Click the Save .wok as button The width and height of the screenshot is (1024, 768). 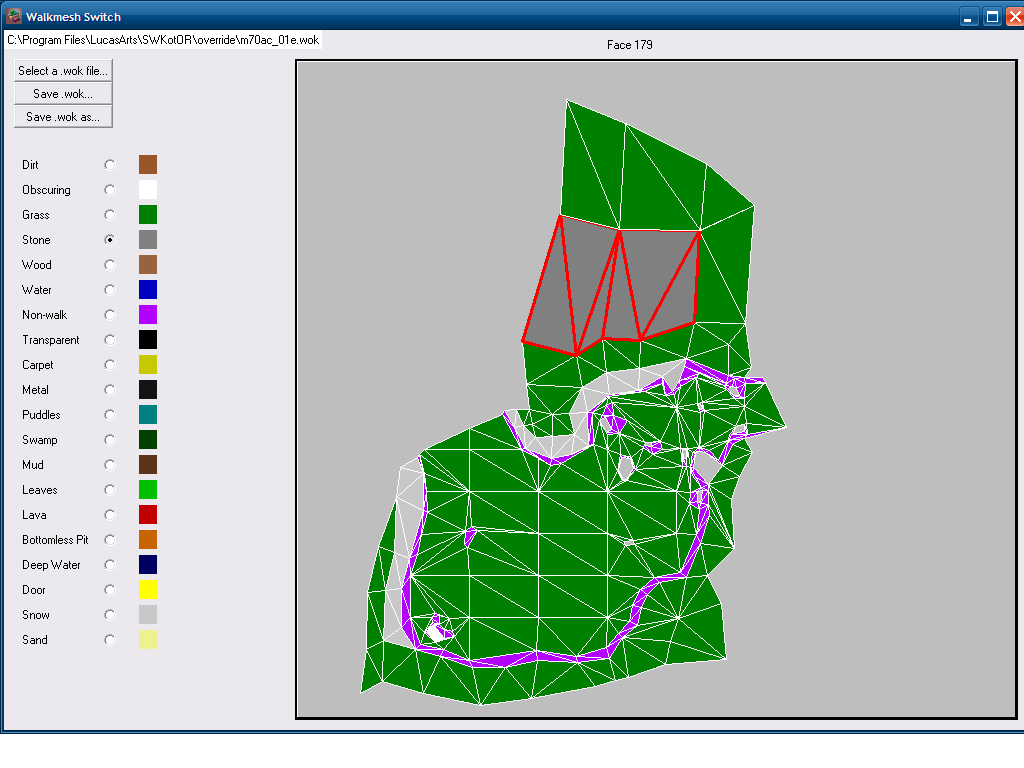pyautogui.click(x=63, y=117)
